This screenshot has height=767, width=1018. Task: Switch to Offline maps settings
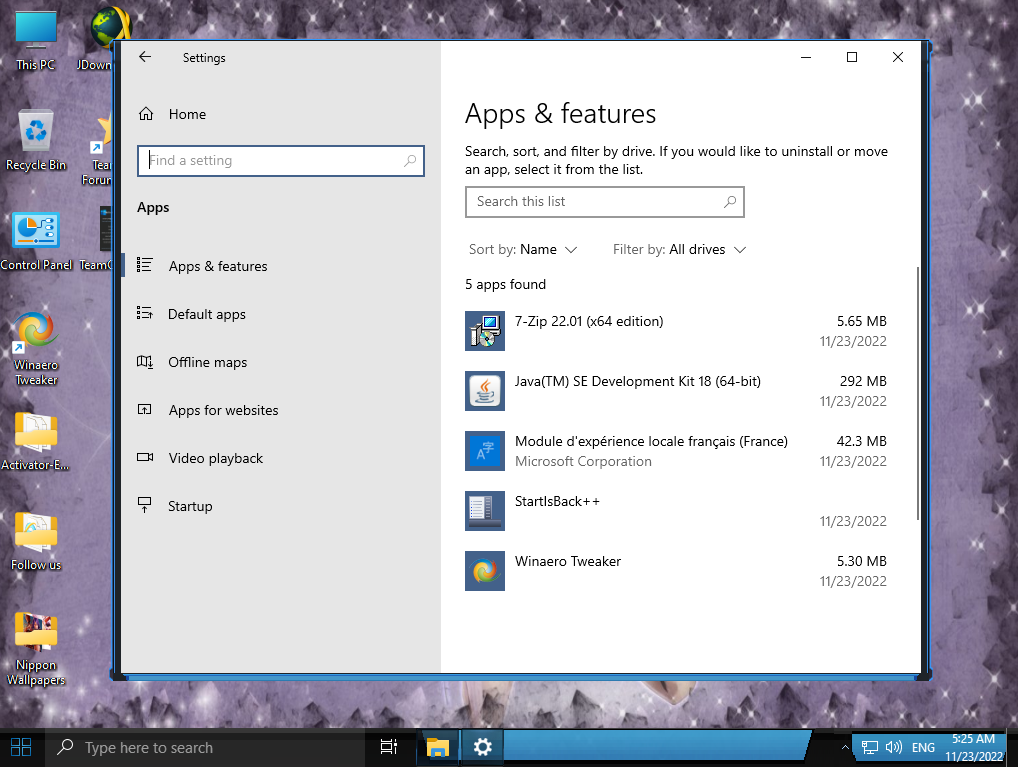[207, 362]
